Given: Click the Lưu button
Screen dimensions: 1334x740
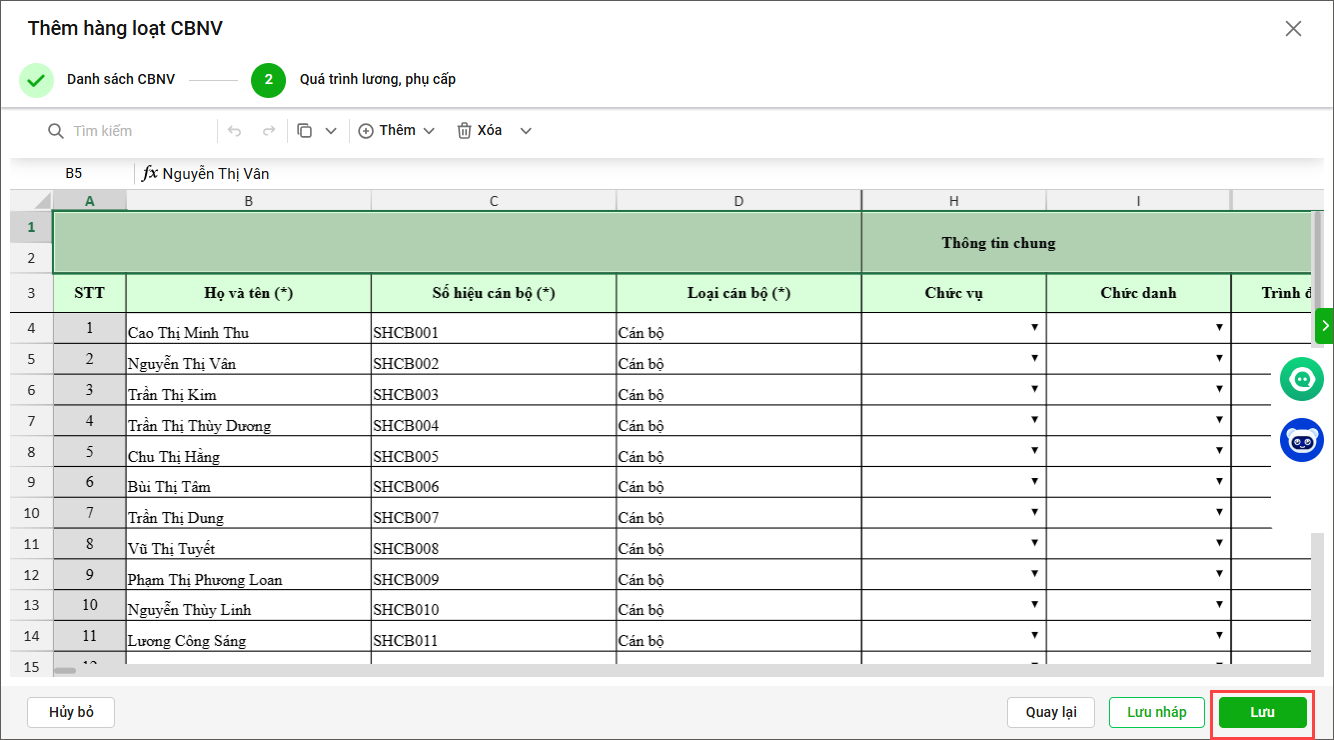Looking at the screenshot, I should 1262,712.
